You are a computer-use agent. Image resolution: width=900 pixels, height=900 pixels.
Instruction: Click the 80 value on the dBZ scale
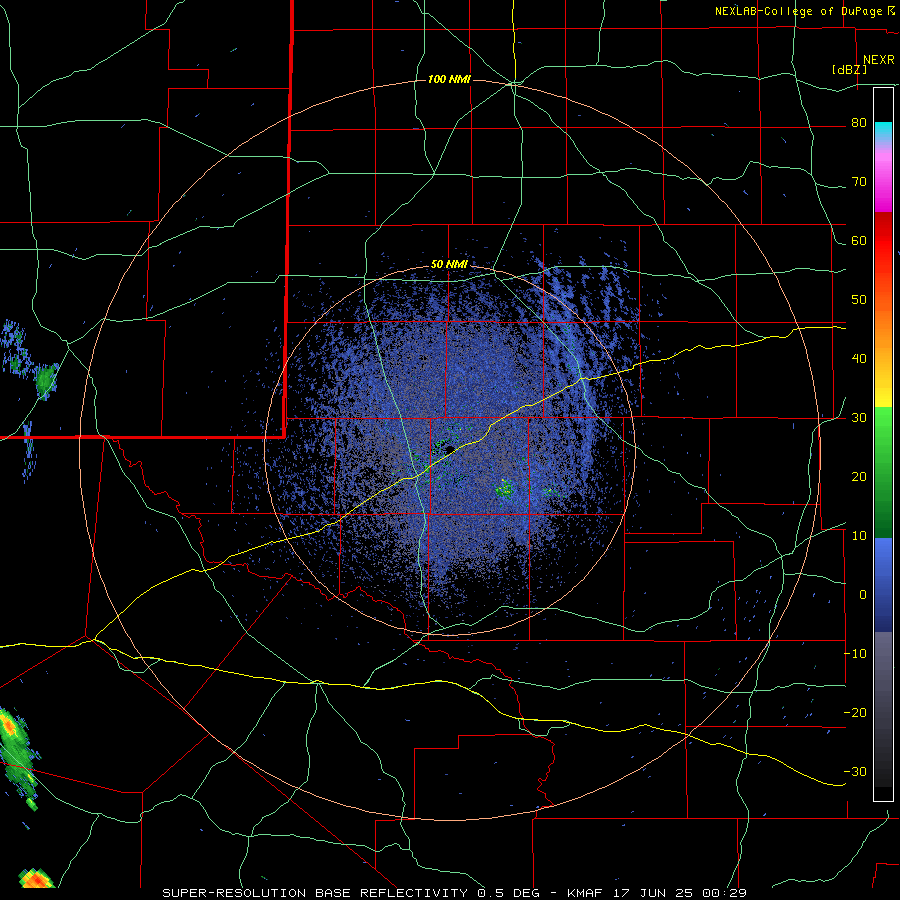(859, 123)
